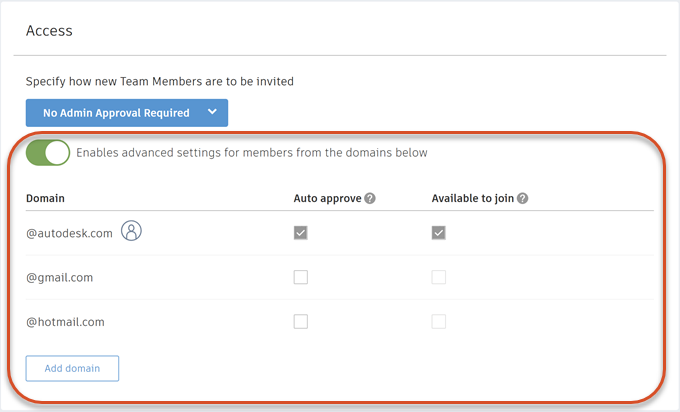
Task: Click the help icon beside Auto approve
Action: 370,198
